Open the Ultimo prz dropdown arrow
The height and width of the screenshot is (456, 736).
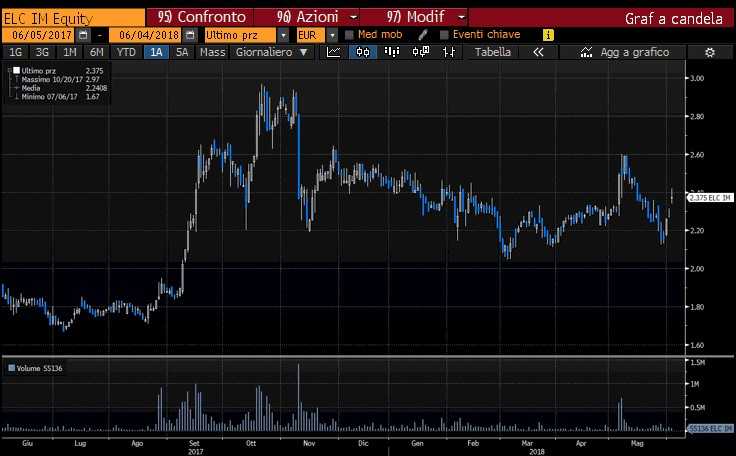click(x=283, y=35)
